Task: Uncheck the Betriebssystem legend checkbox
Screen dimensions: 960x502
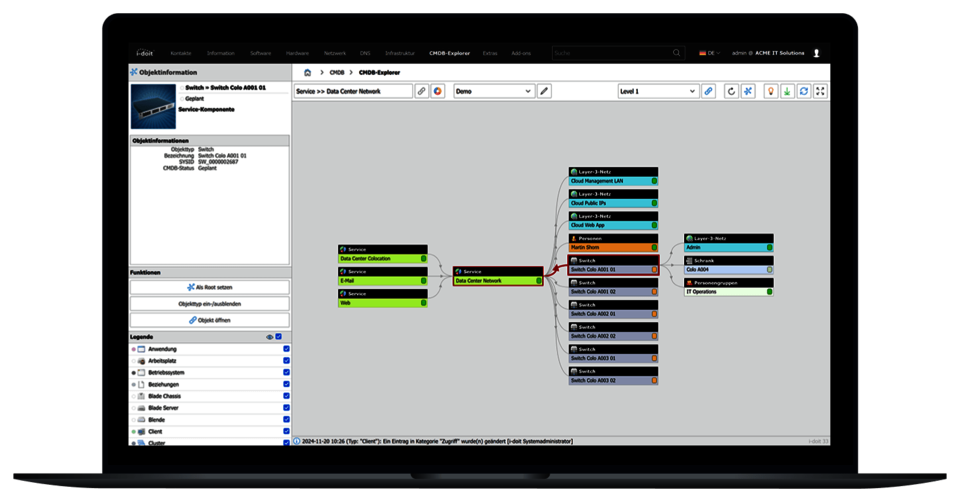Action: point(286,372)
